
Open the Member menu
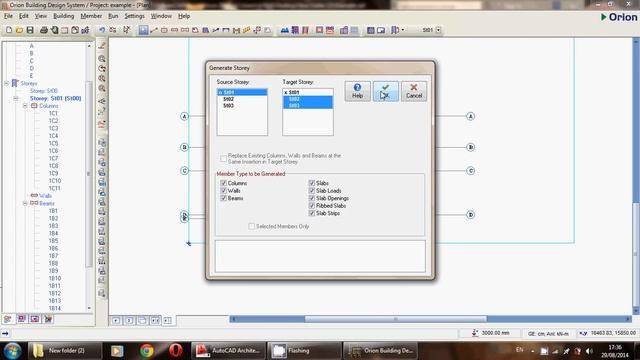pos(91,16)
